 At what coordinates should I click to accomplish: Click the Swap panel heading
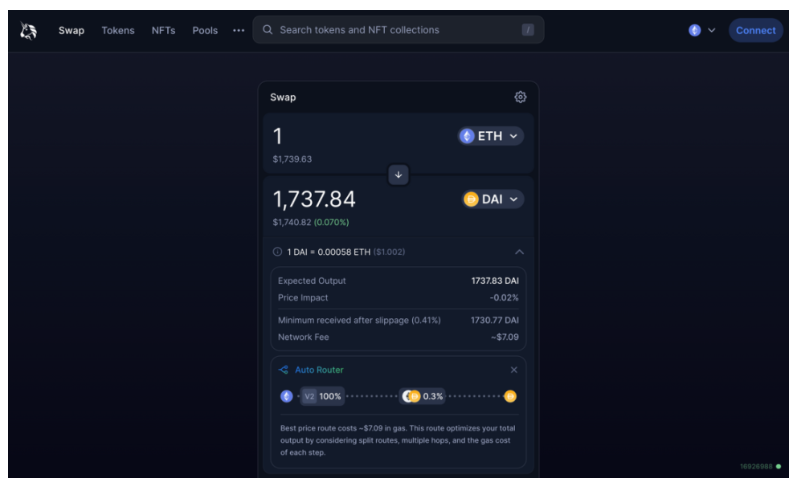(x=283, y=97)
